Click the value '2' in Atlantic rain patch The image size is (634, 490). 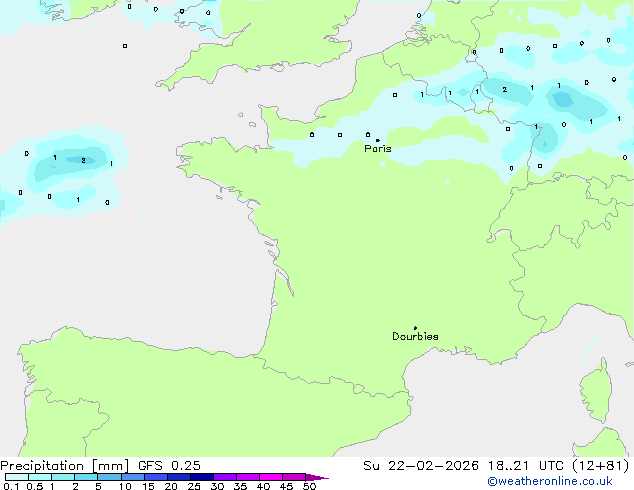[83, 161]
